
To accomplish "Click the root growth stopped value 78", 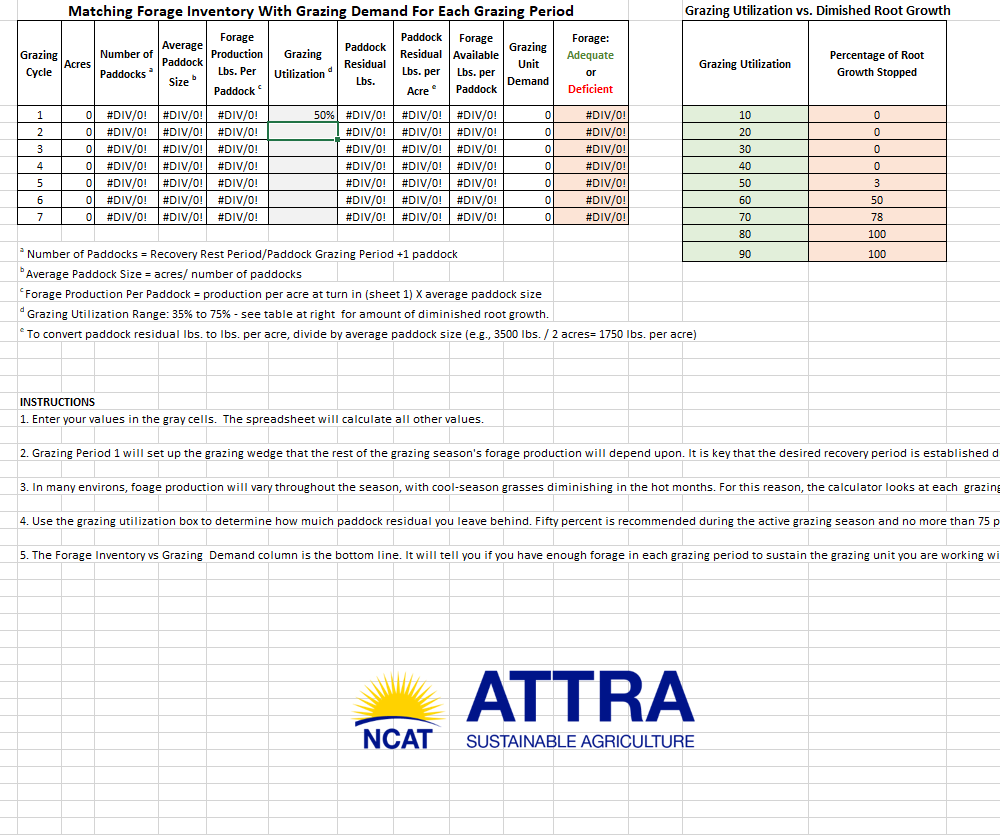I will (877, 217).
